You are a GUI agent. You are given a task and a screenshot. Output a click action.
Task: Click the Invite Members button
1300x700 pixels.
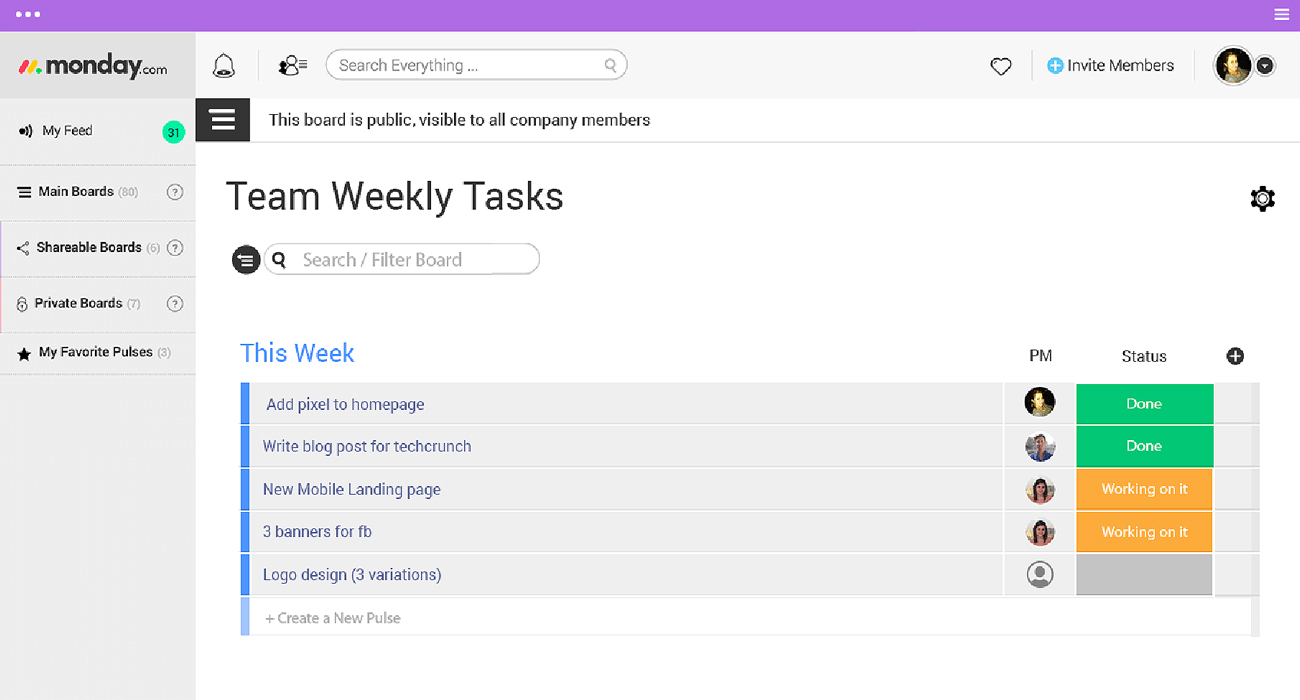click(1111, 65)
